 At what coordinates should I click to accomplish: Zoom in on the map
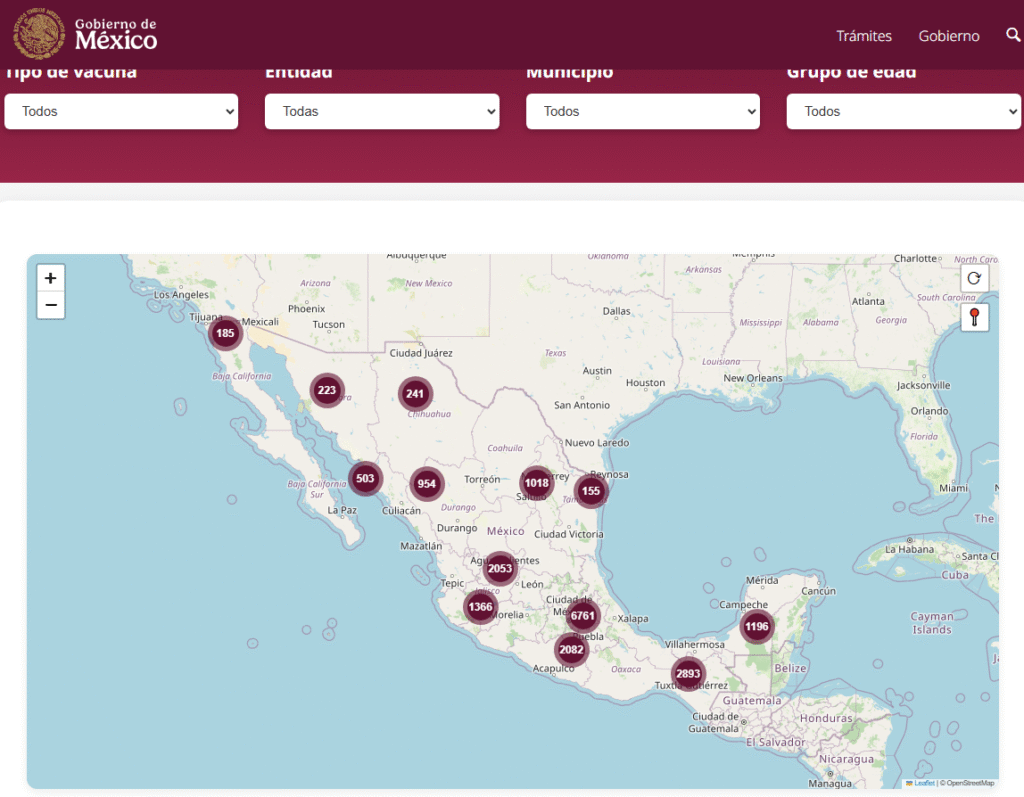[x=51, y=278]
